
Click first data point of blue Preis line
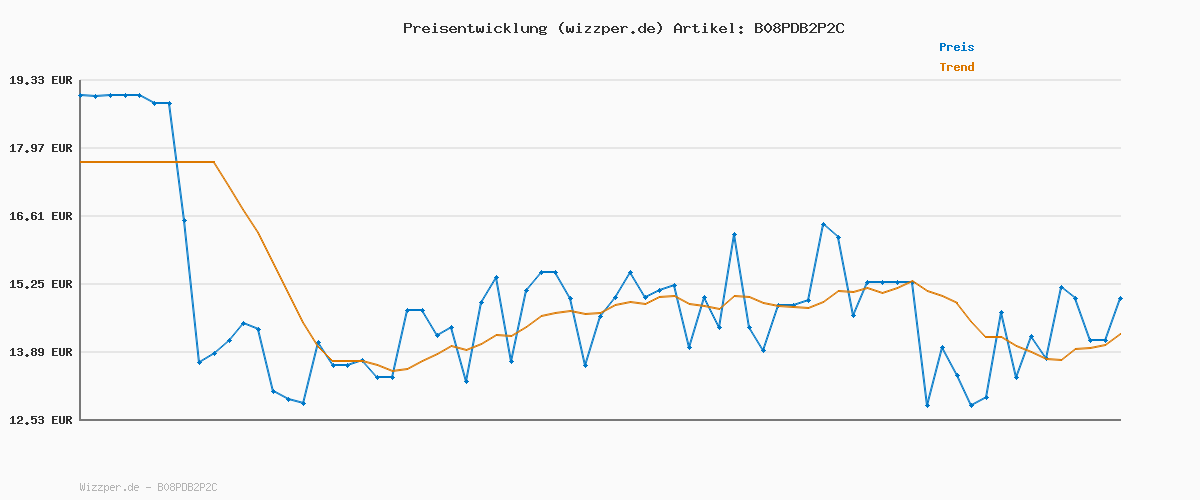click(81, 95)
